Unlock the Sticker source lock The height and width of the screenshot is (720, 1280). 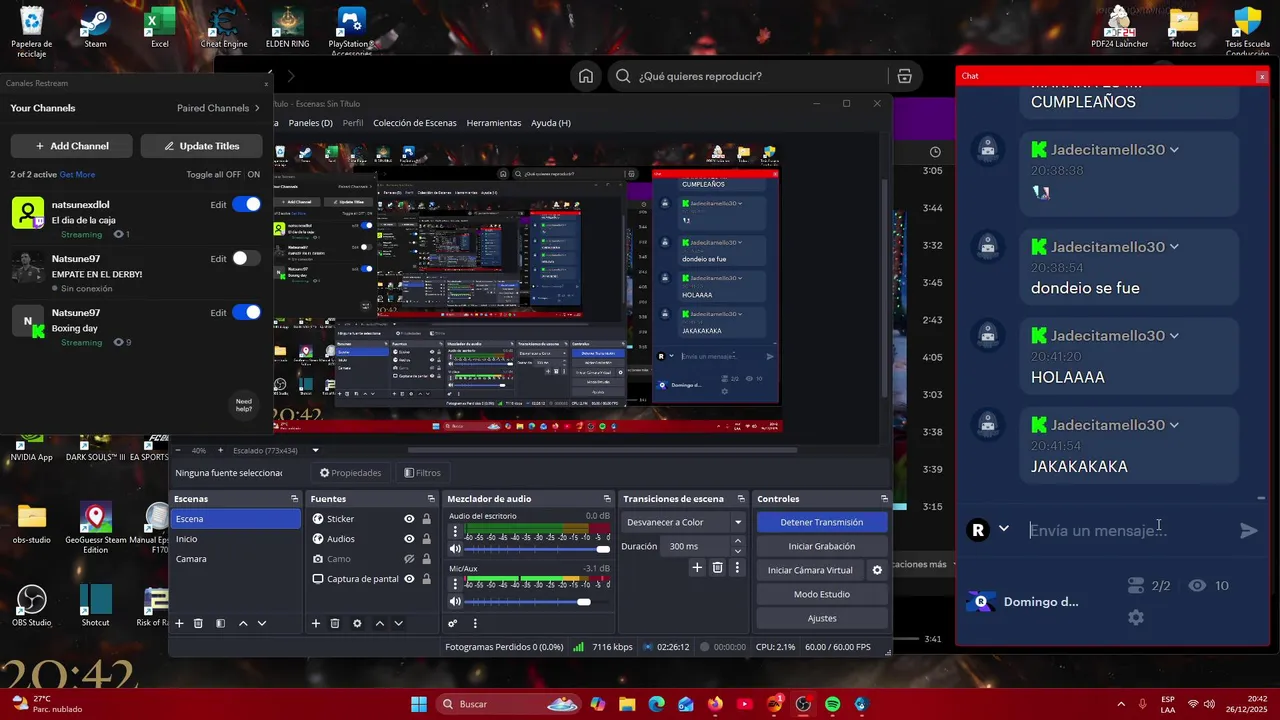[x=427, y=519]
